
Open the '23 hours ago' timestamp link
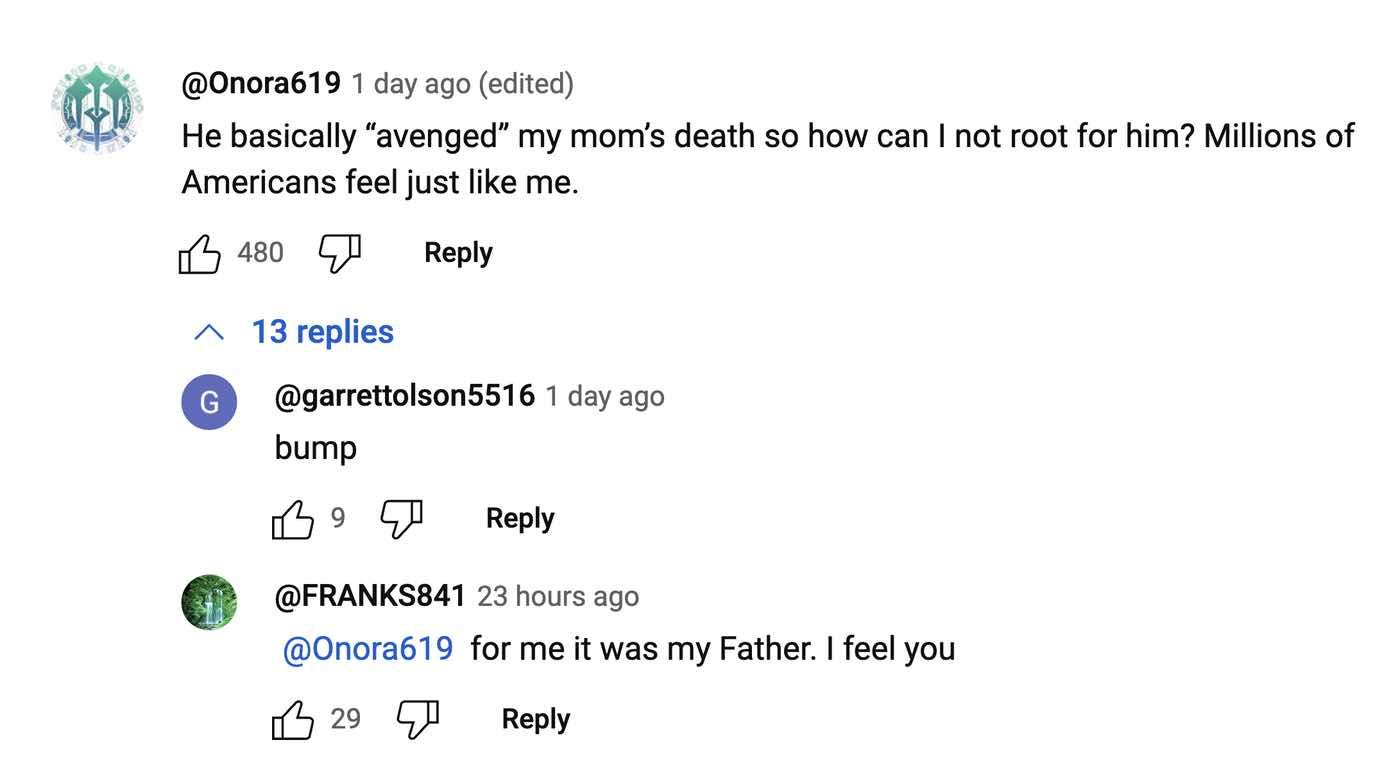558,597
